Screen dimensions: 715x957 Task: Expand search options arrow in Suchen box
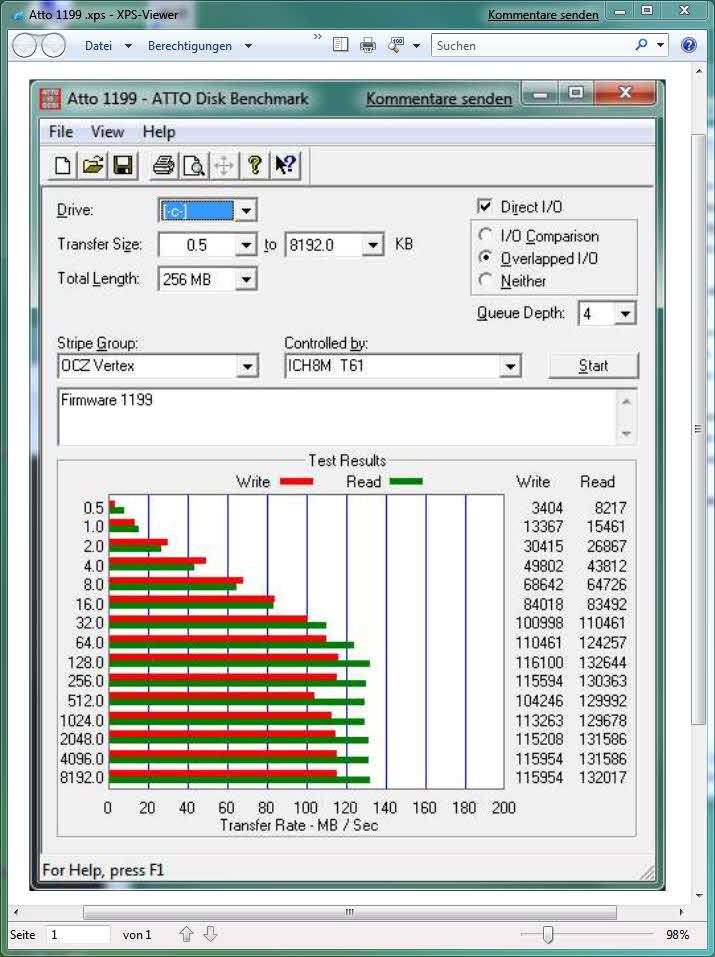tap(660, 45)
